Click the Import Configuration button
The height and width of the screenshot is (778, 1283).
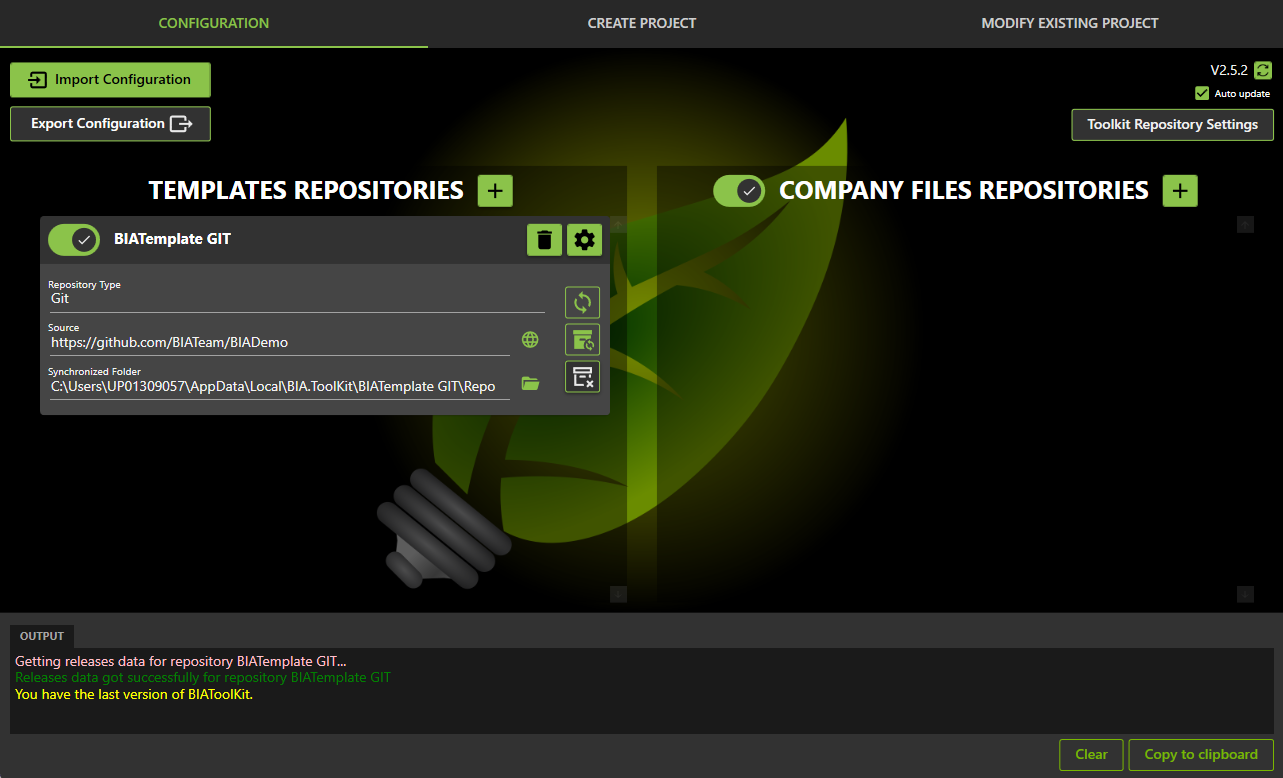110,80
